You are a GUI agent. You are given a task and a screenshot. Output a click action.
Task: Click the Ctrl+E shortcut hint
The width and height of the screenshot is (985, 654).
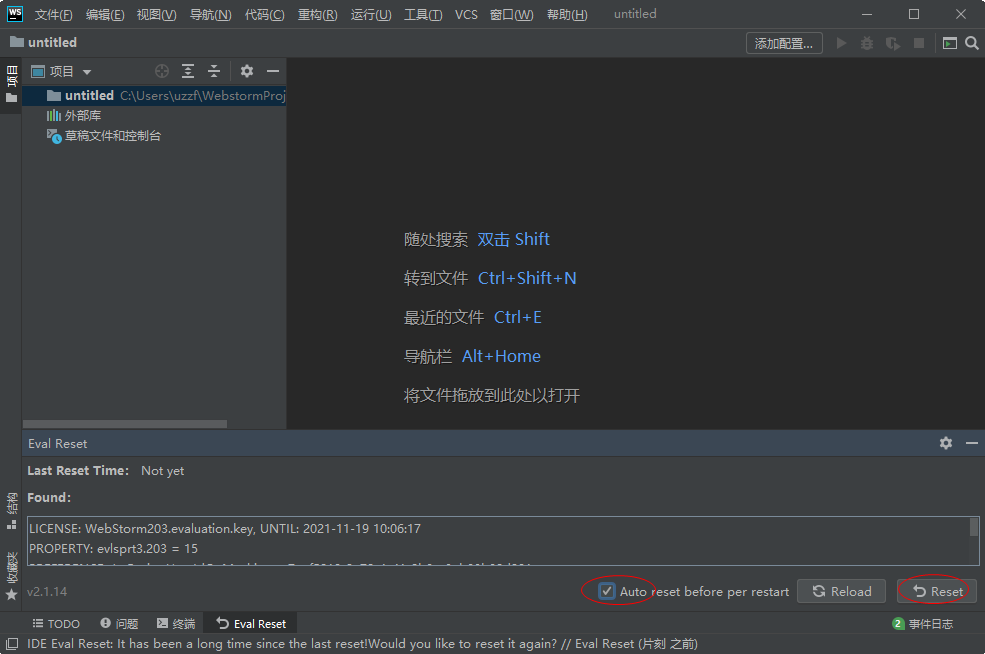pos(518,317)
